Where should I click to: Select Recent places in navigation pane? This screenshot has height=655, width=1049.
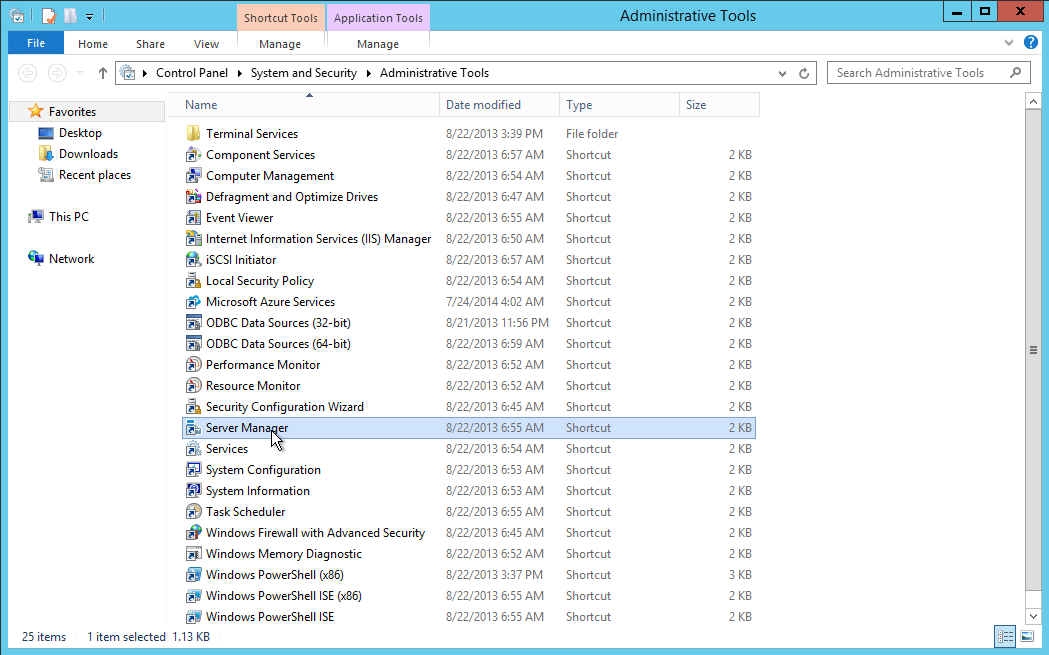click(x=95, y=175)
